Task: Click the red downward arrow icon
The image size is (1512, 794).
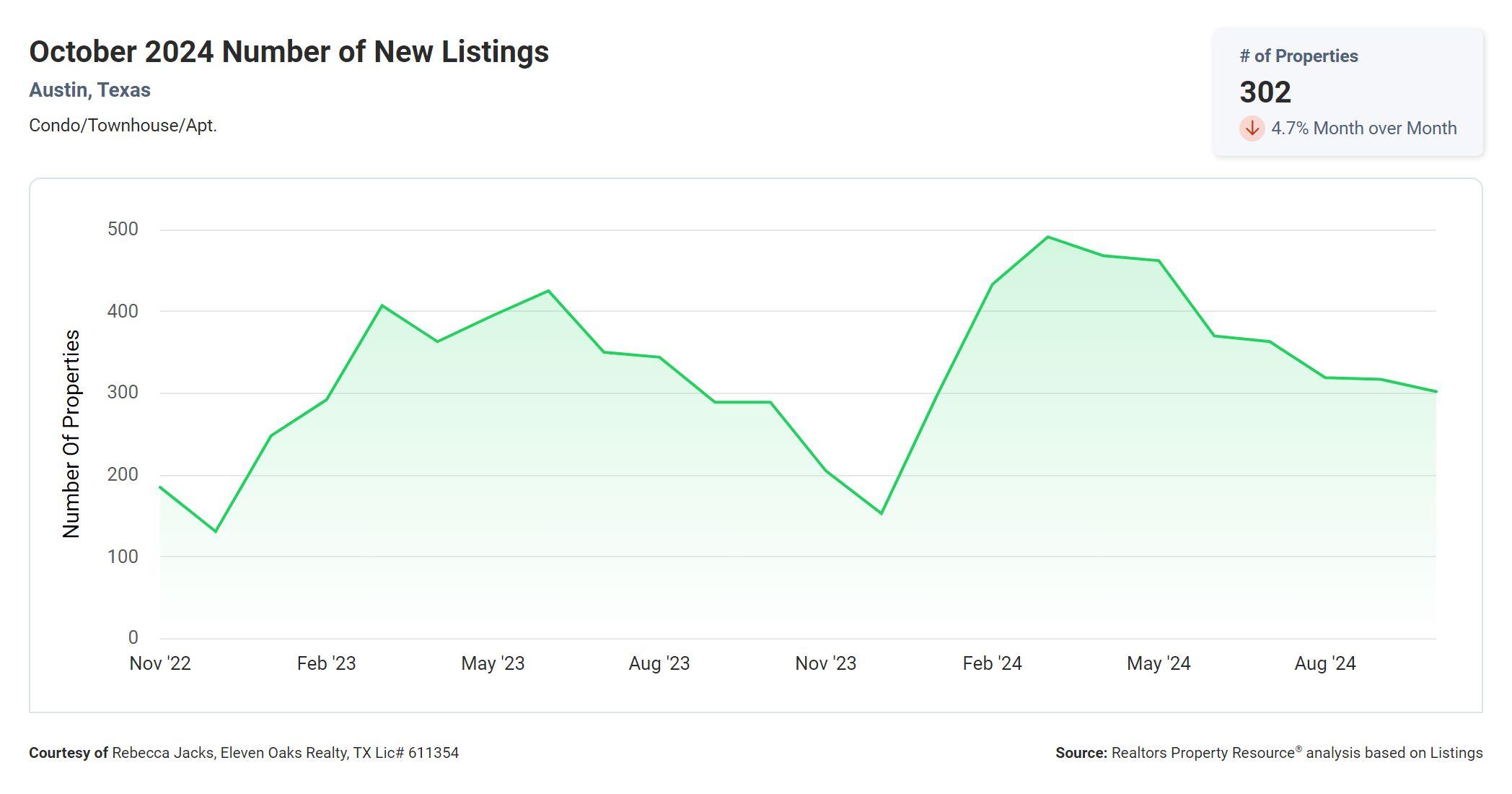Action: (1252, 128)
